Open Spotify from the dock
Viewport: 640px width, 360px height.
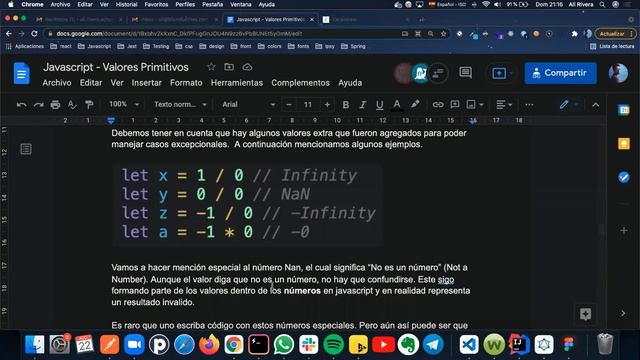tap(333, 345)
